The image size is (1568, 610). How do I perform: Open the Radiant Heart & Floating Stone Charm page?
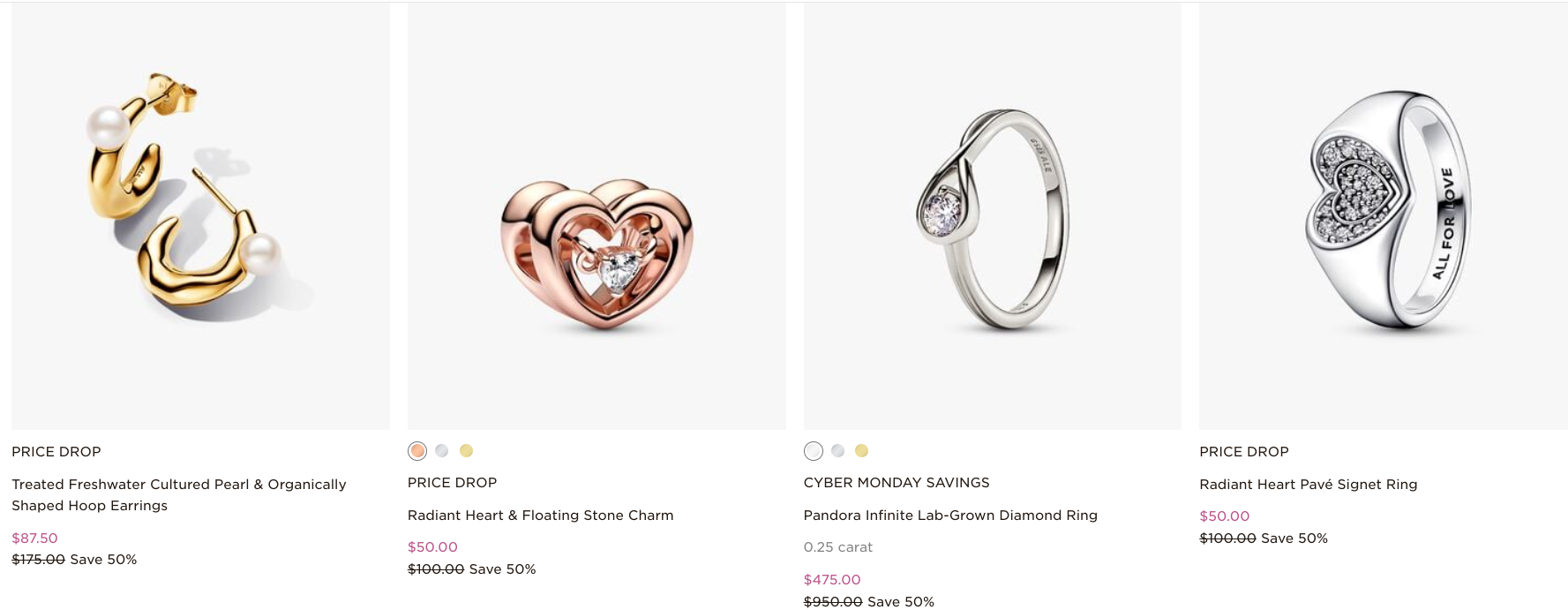541,515
